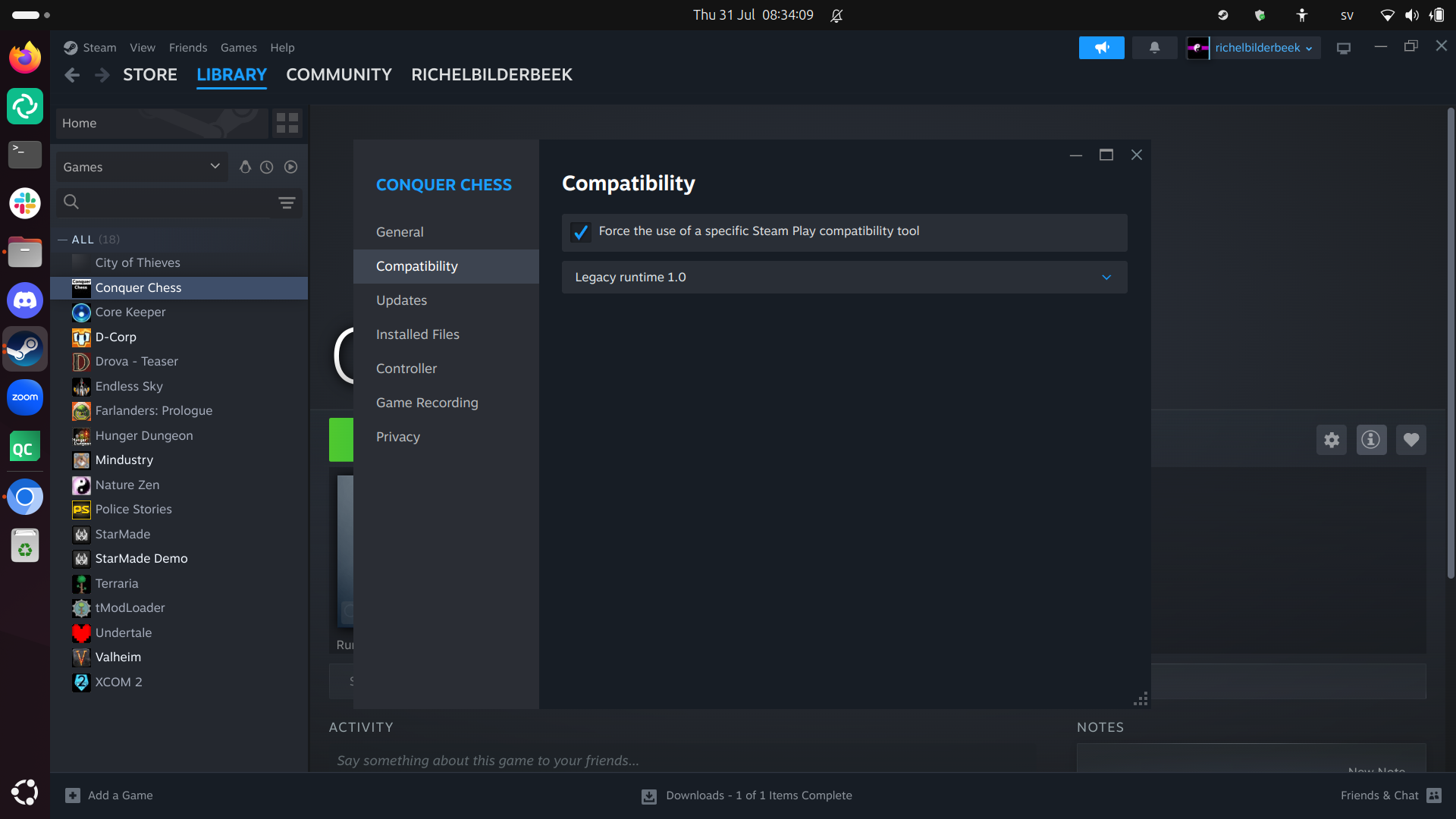Select Nature Zen in library
The width and height of the screenshot is (1456, 819).
[179, 485]
